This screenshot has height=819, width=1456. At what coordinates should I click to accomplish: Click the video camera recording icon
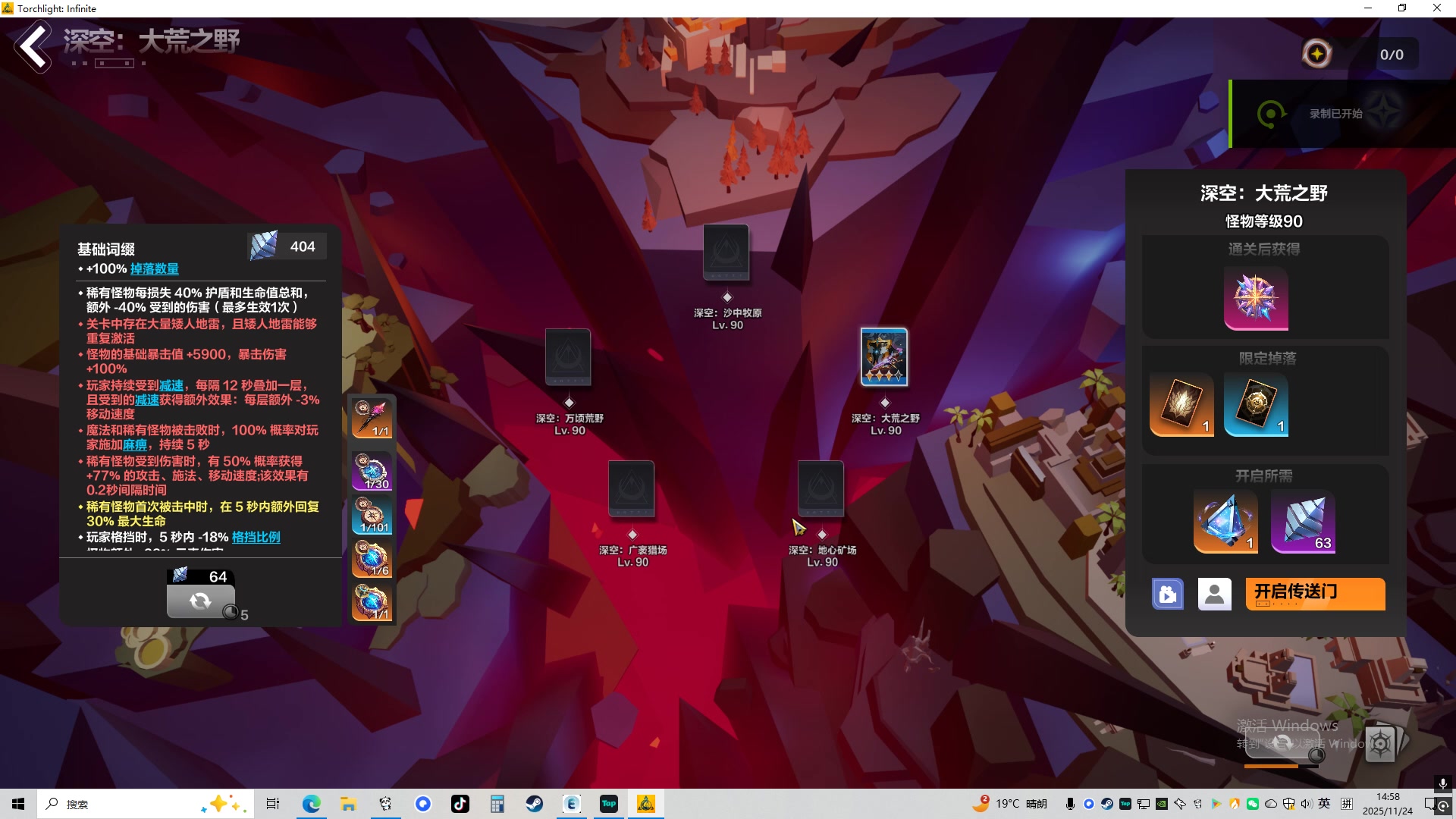1167,594
